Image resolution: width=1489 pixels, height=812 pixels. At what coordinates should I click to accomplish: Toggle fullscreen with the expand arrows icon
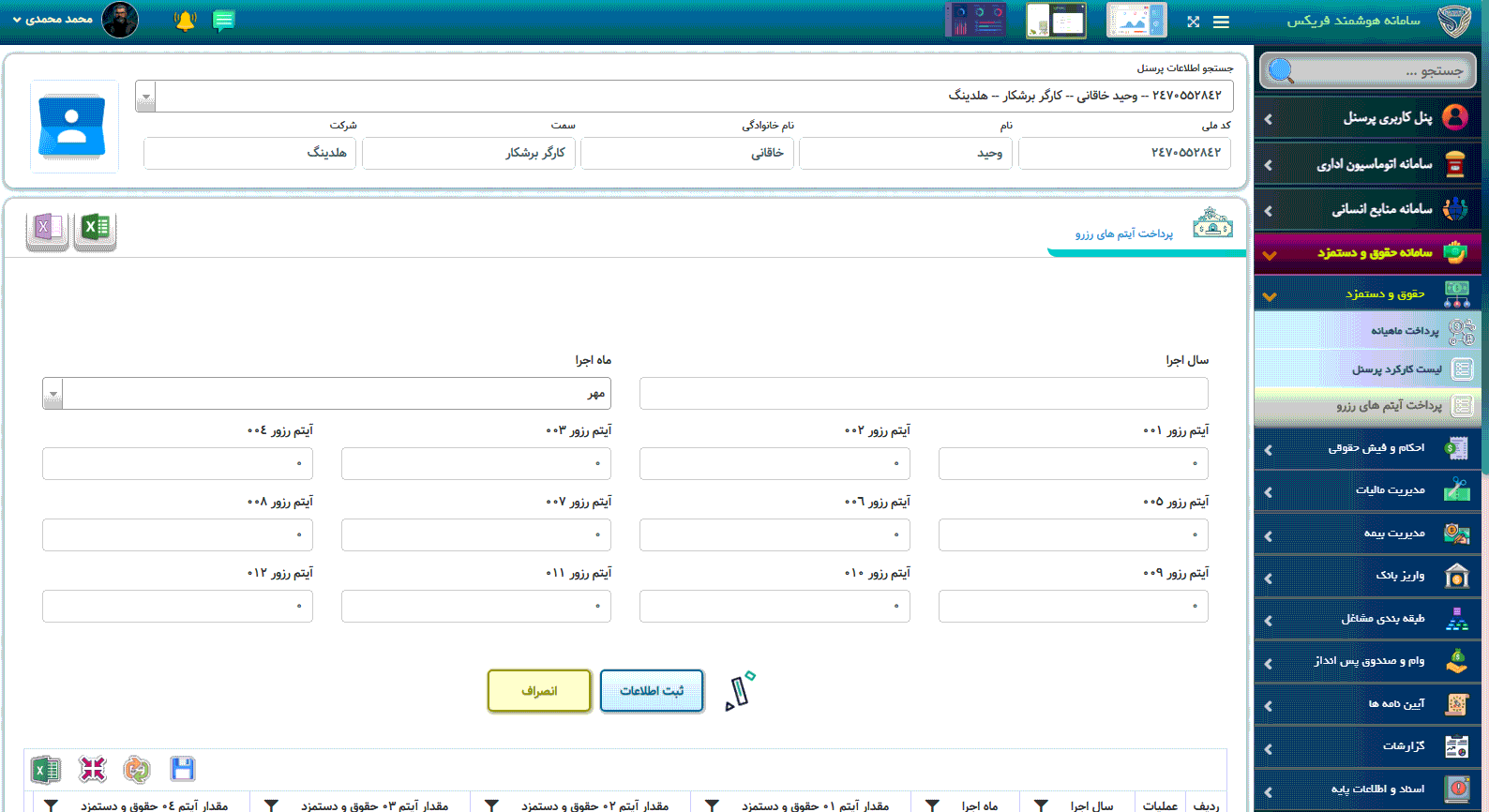(x=1193, y=22)
